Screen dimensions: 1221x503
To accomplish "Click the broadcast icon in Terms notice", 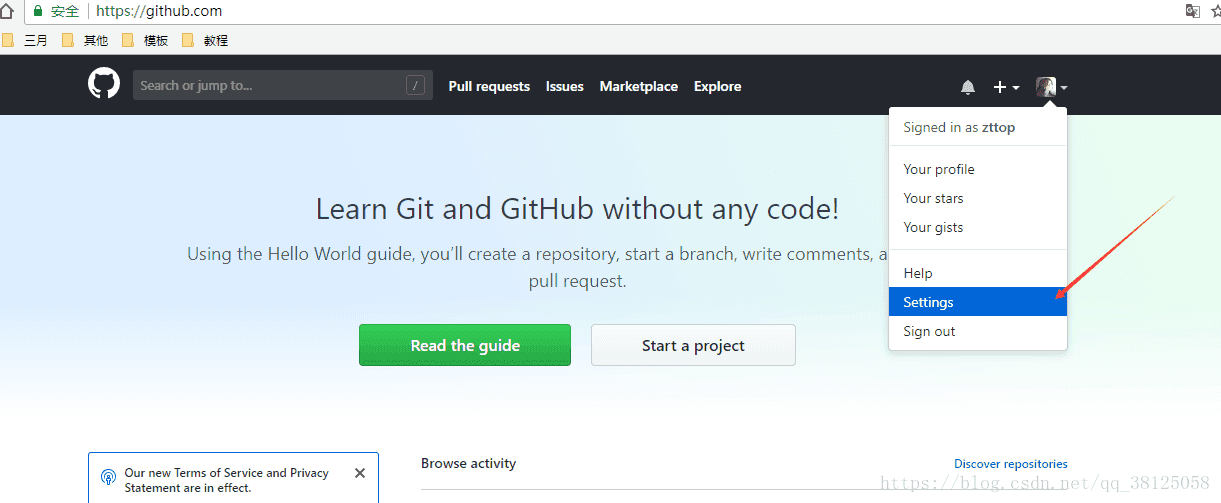I will coord(108,479).
